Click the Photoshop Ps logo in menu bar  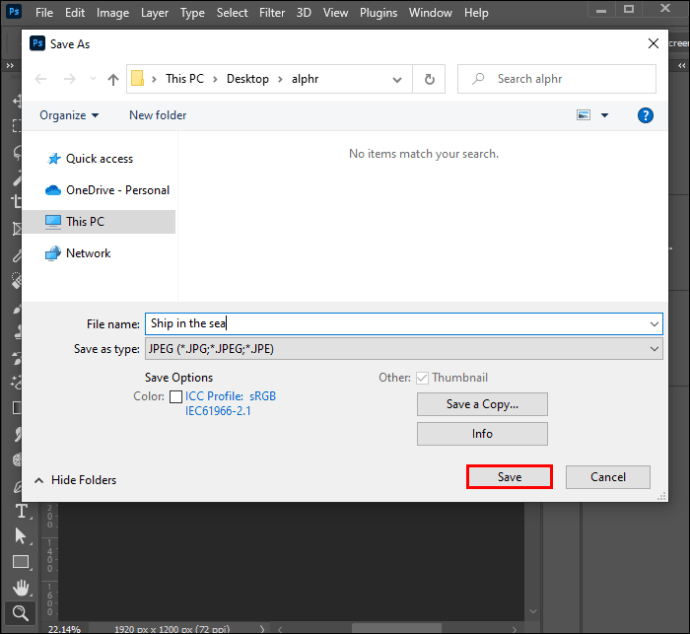[14, 11]
